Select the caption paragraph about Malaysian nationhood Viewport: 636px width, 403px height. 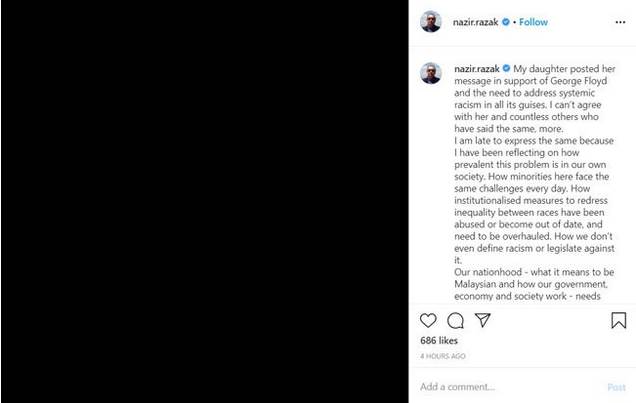(x=534, y=284)
